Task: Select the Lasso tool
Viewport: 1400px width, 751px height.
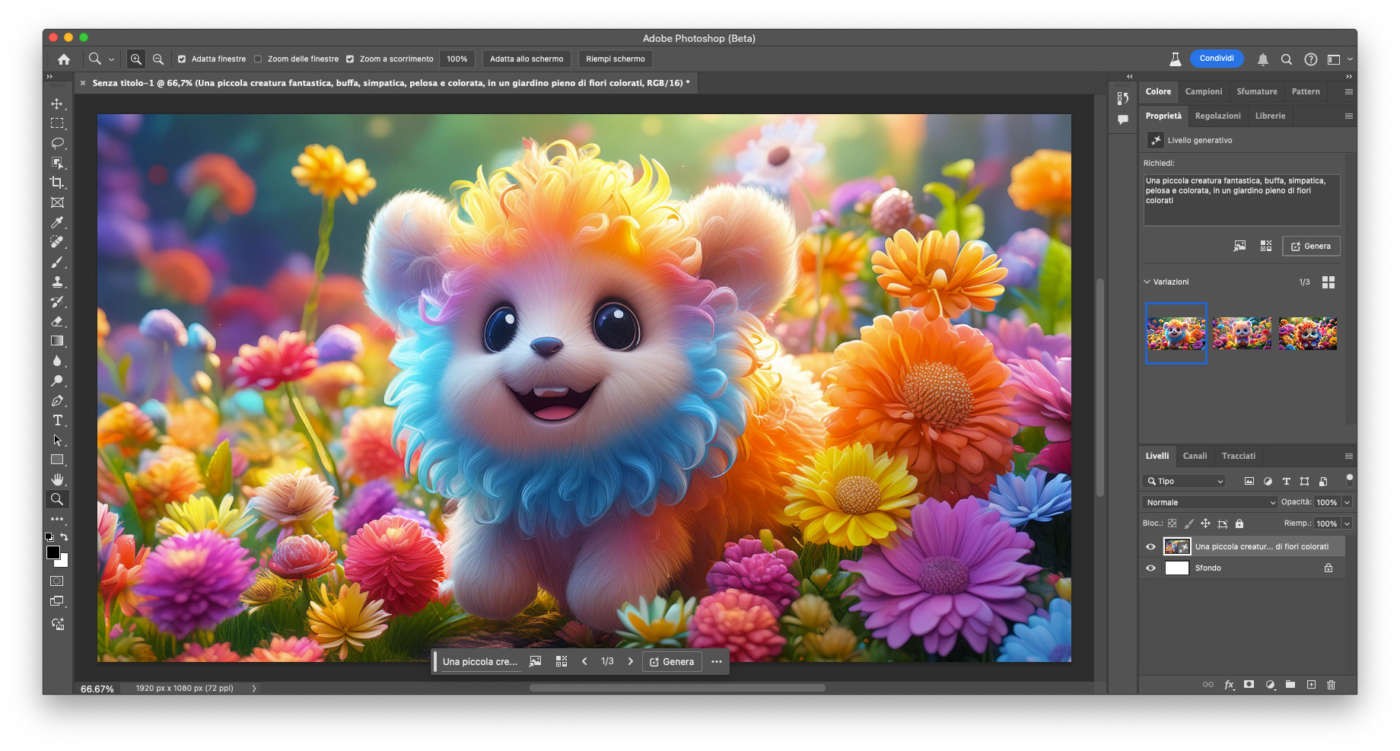Action: pos(57,143)
